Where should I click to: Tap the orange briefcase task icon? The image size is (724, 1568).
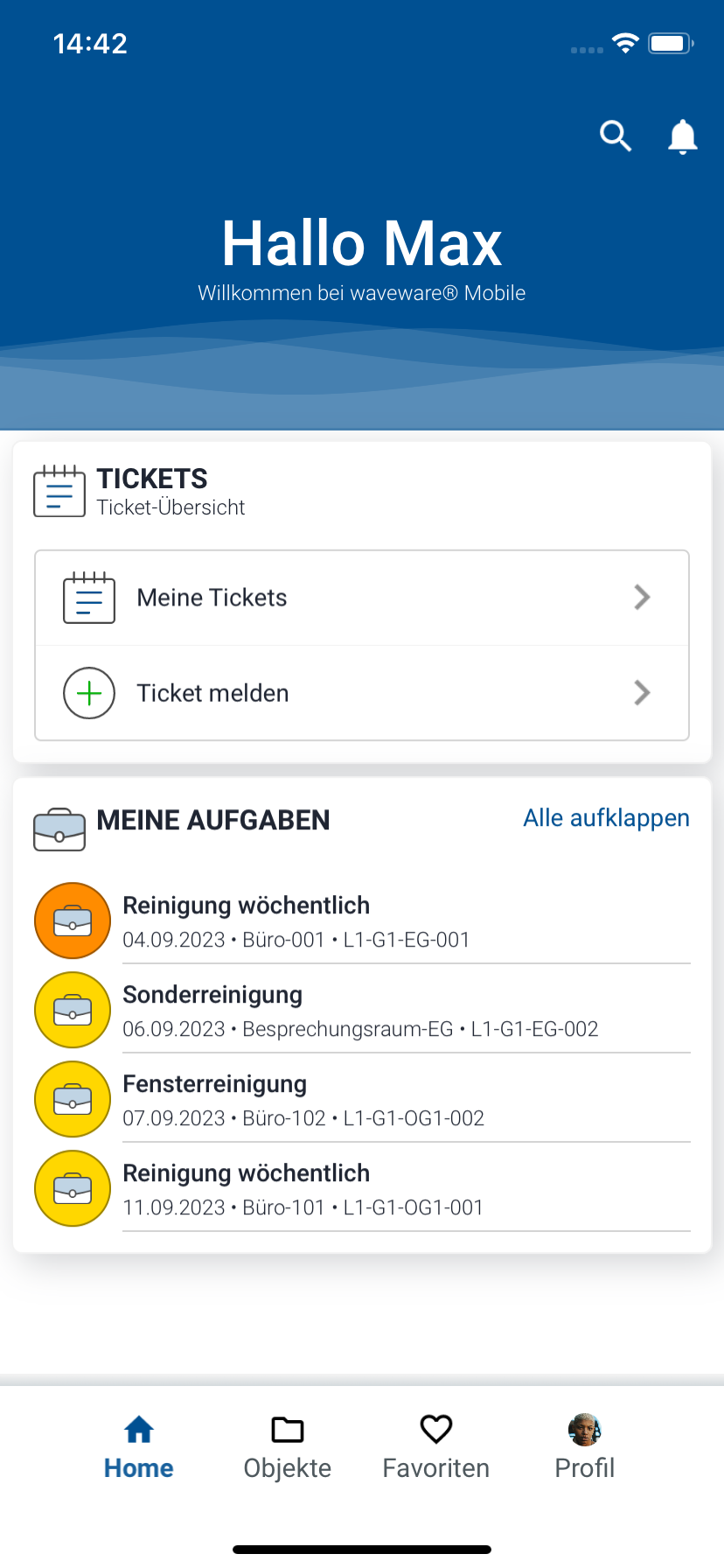click(x=73, y=921)
